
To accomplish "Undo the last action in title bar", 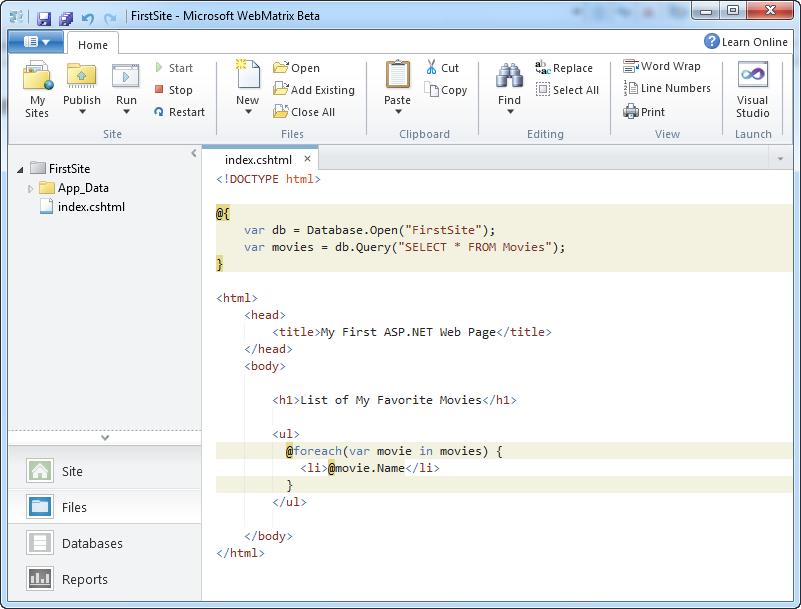I will click(88, 18).
